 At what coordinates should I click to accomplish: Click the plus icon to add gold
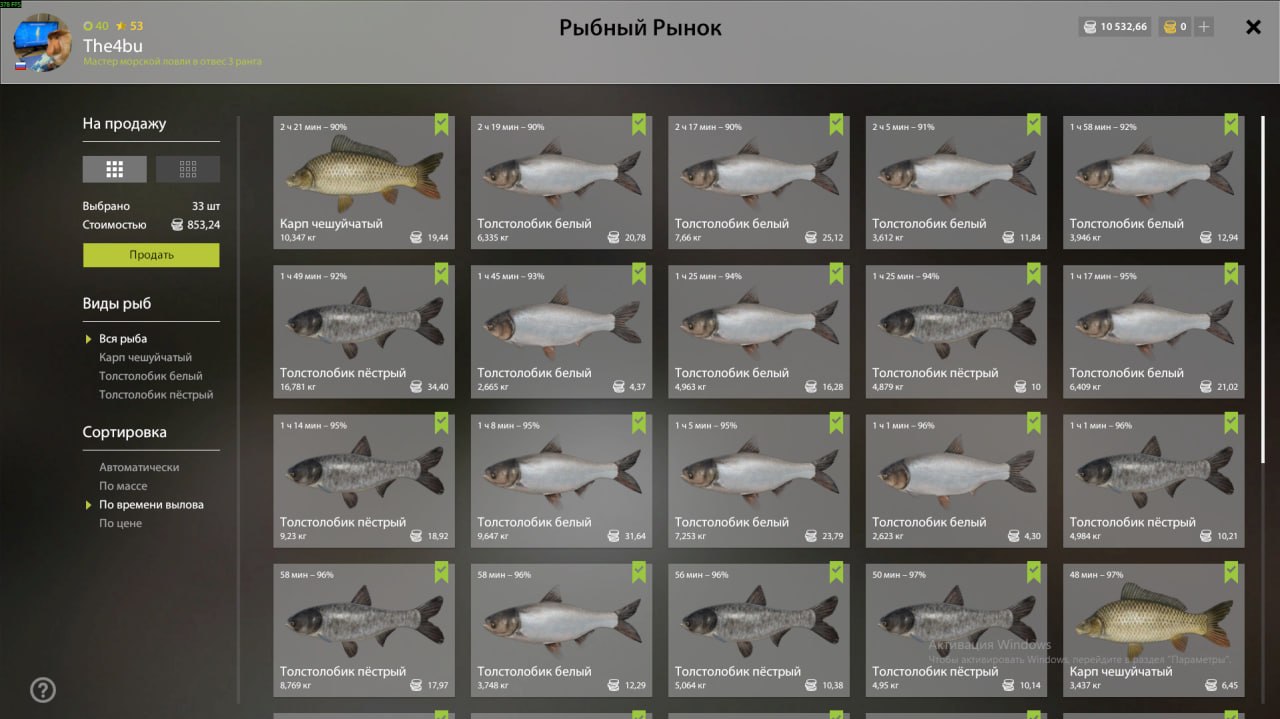tap(1204, 27)
